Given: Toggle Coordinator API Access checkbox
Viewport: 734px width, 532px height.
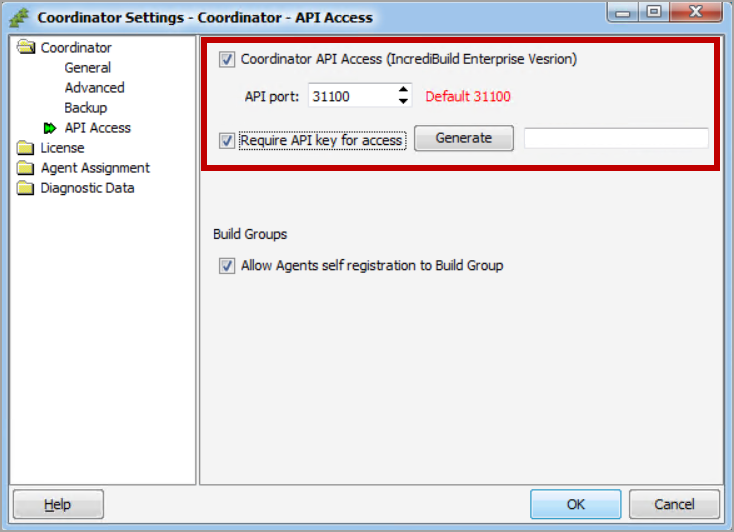Looking at the screenshot, I should 227,59.
